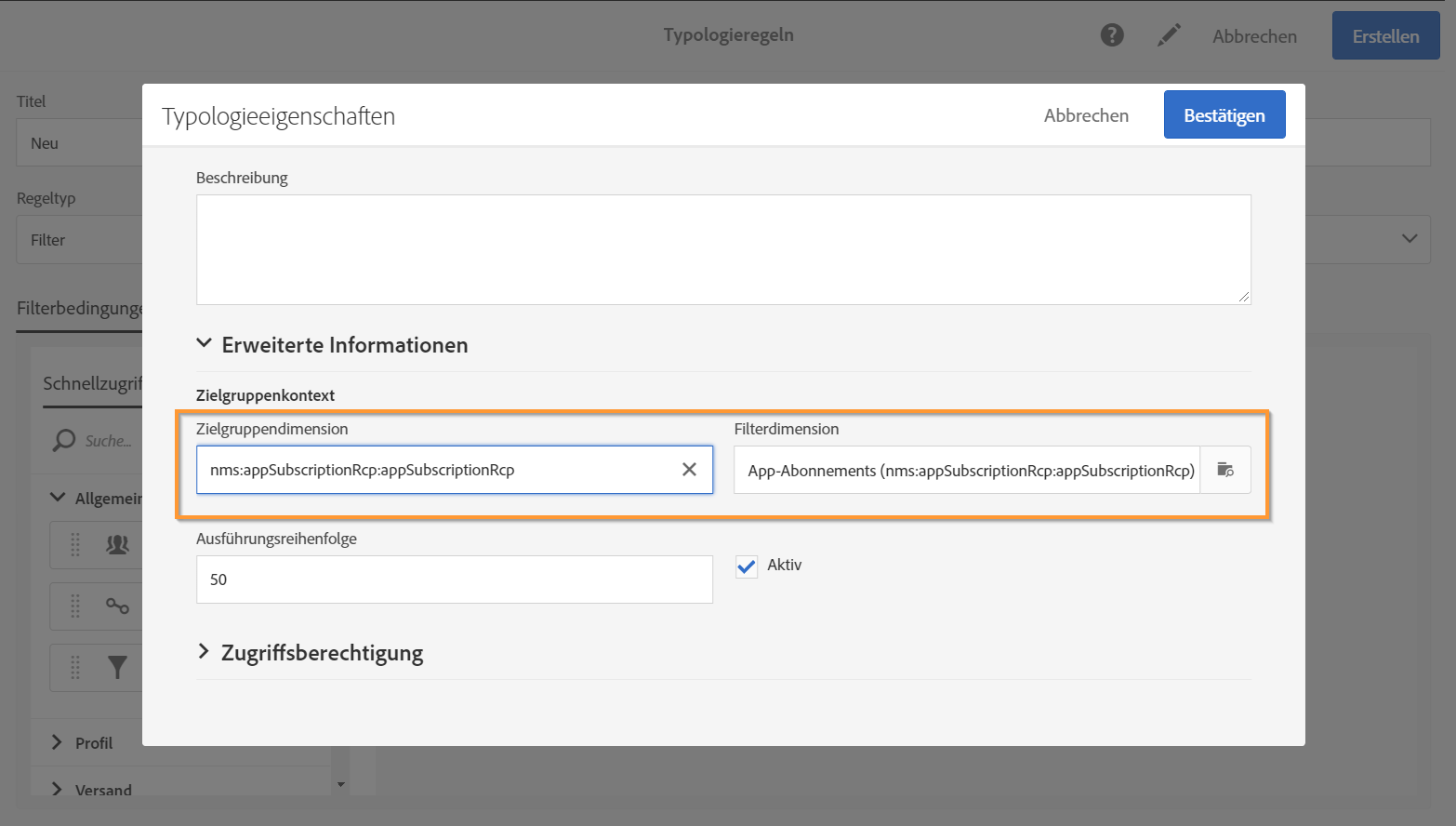1456x826 pixels.
Task: Open the Regeltyp dropdown arrow
Action: click(x=1410, y=239)
